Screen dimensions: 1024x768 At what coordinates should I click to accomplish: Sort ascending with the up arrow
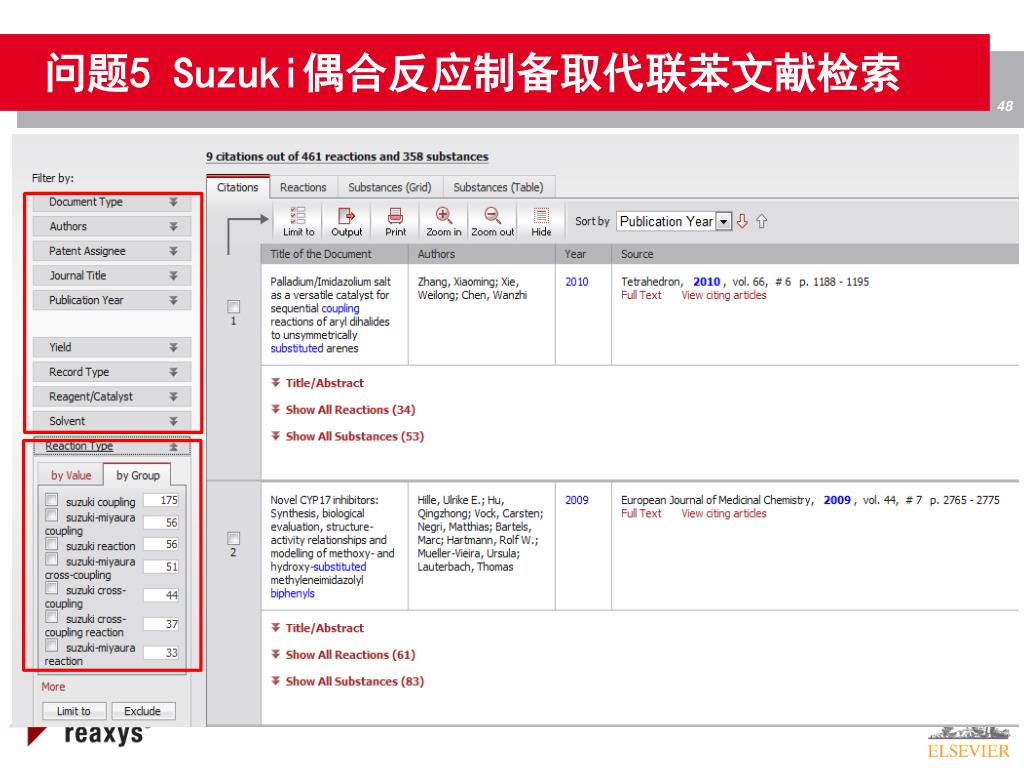[761, 221]
